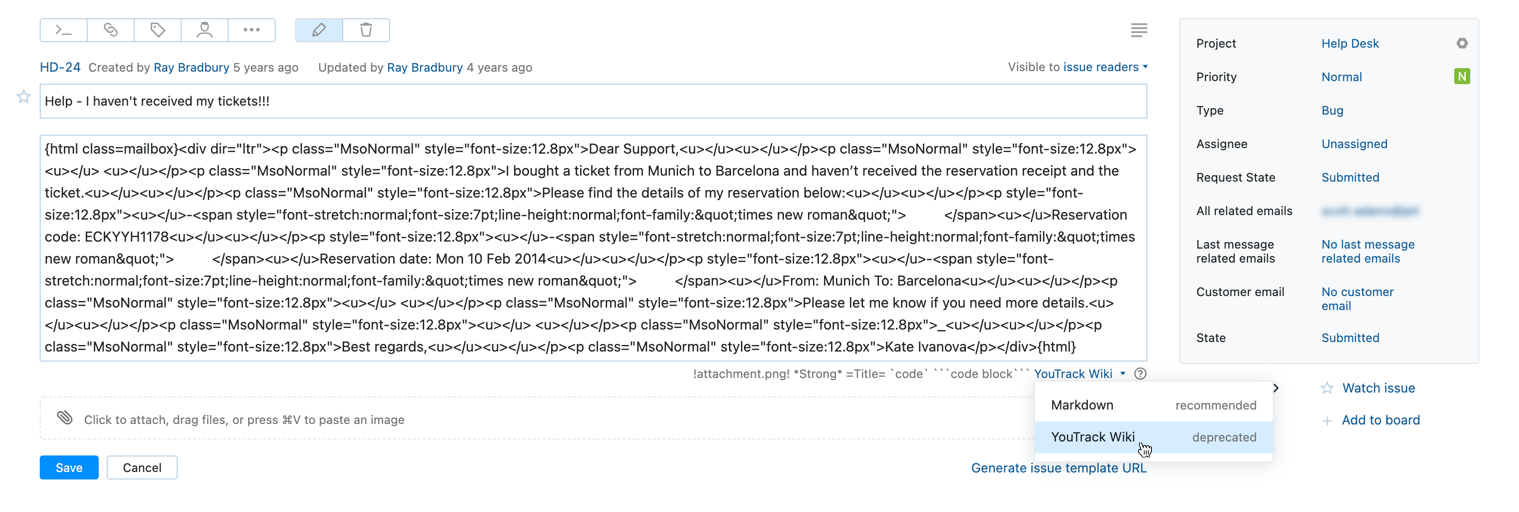Open the Priority Normal field dropdown
The image size is (1519, 512).
click(x=1341, y=77)
